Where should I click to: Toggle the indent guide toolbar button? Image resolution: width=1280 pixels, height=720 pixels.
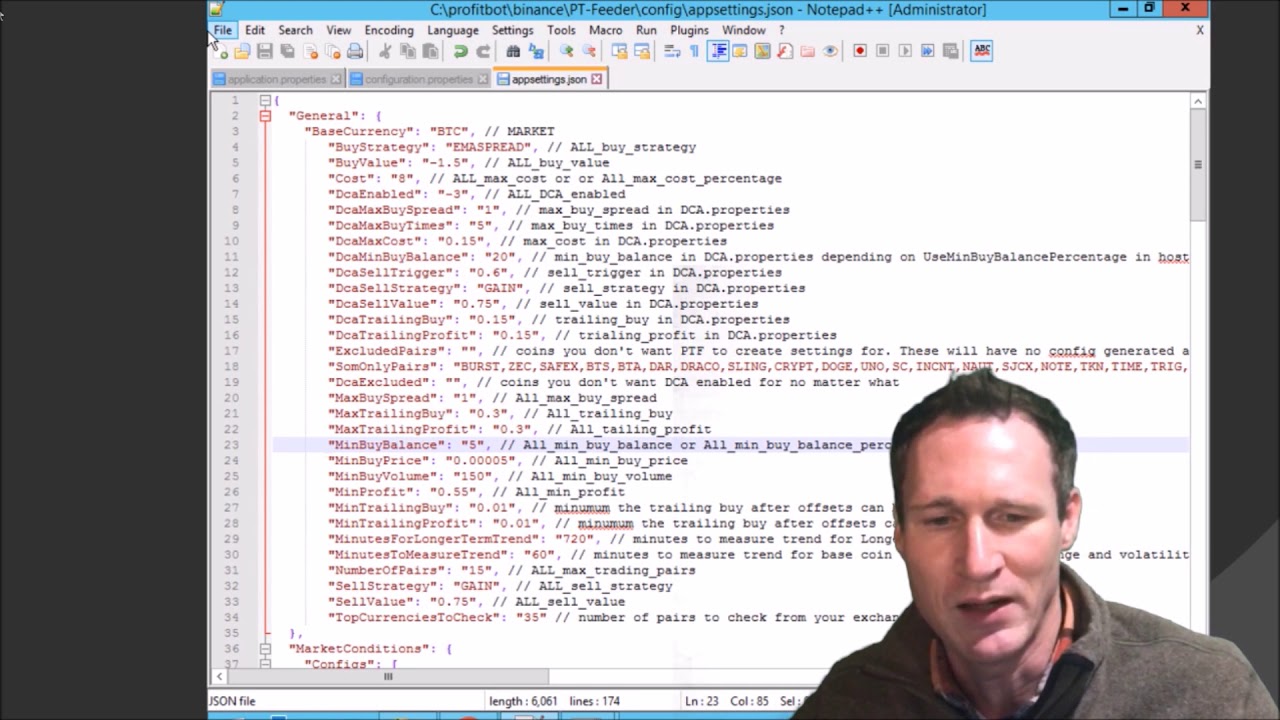(718, 51)
